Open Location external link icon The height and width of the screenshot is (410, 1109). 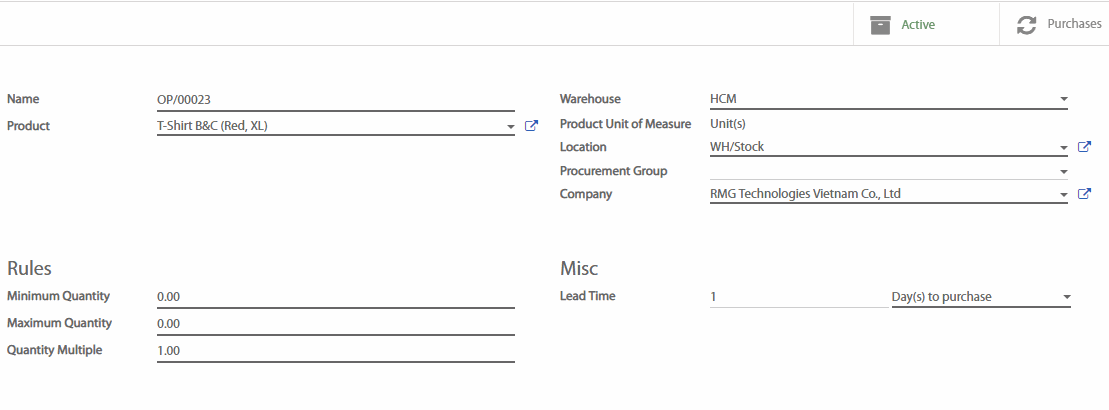1084,147
